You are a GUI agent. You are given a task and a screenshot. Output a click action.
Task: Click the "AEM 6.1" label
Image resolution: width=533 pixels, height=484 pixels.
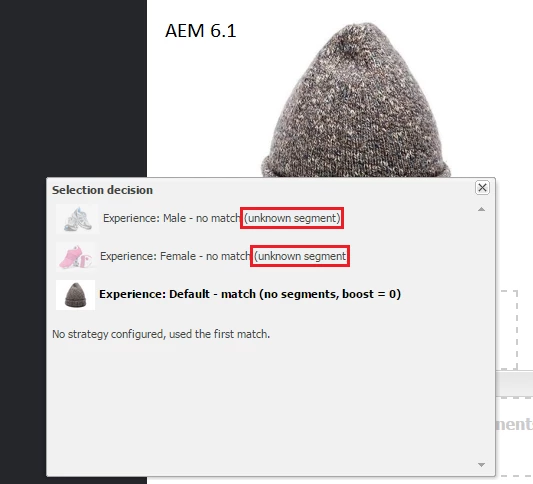pos(201,31)
